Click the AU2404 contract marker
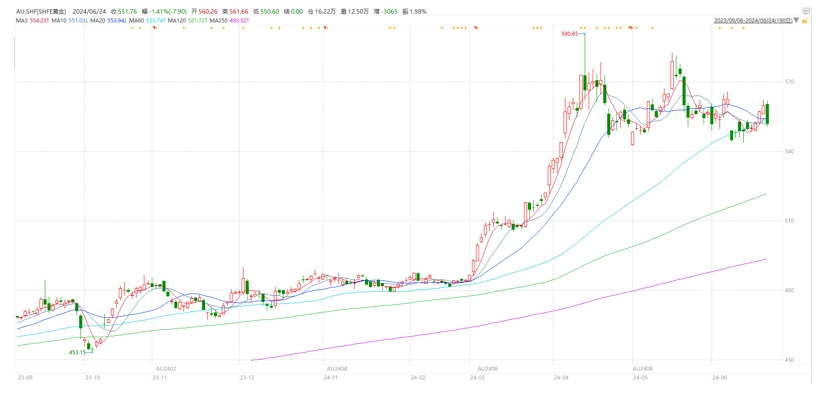Viewport: 821px width, 397px height. coord(336,369)
